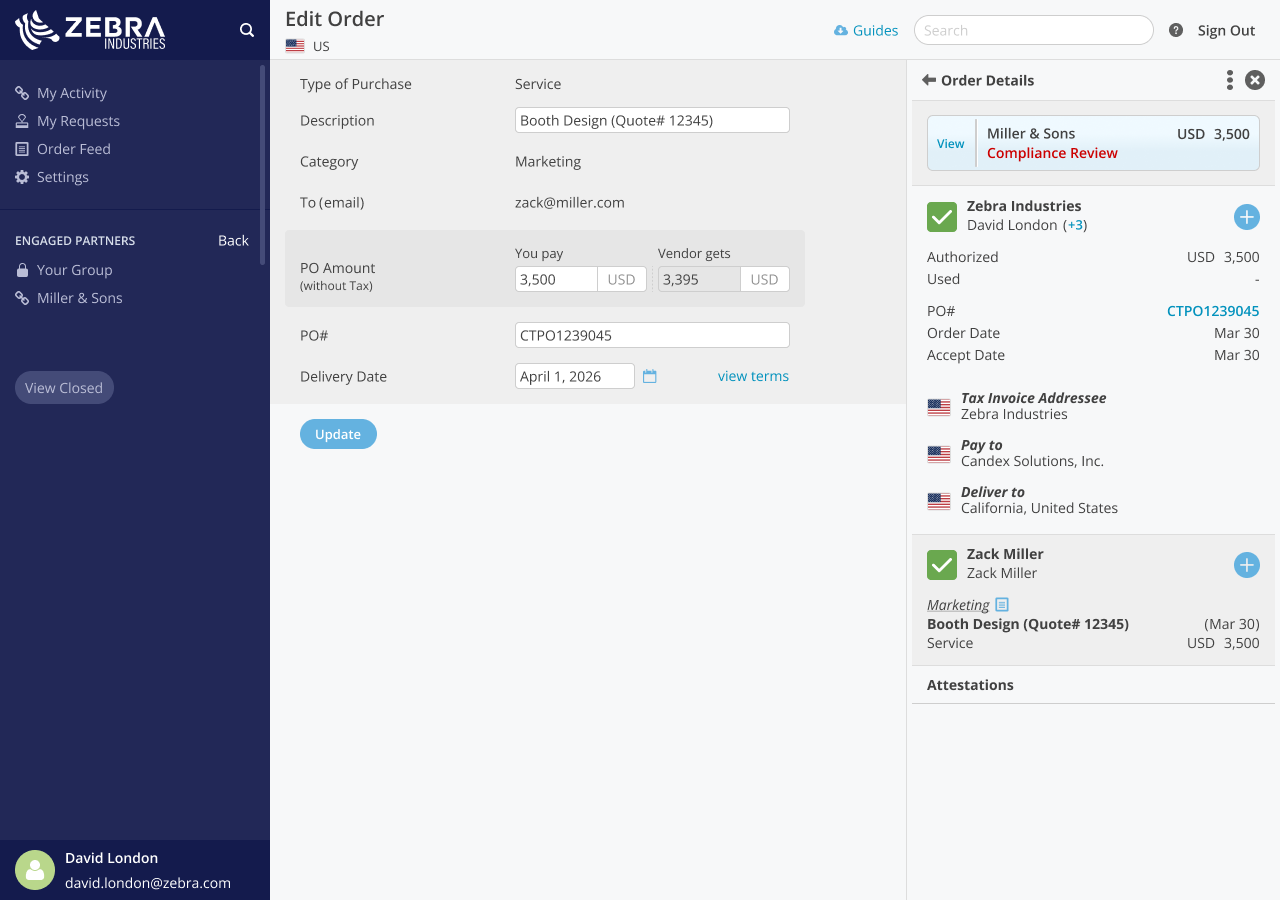Click the Miller & Sons link icon
This screenshot has height=900, width=1280.
point(22,298)
